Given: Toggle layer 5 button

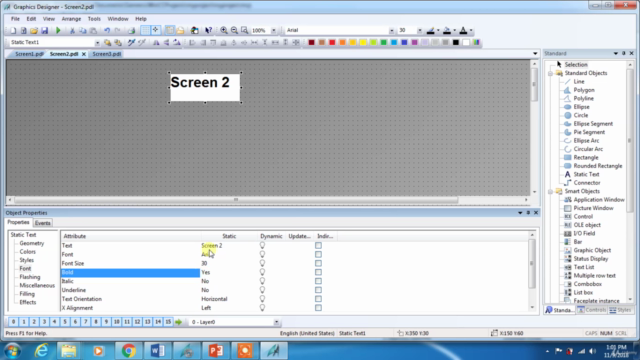Looking at the screenshot, I should (x=65, y=322).
